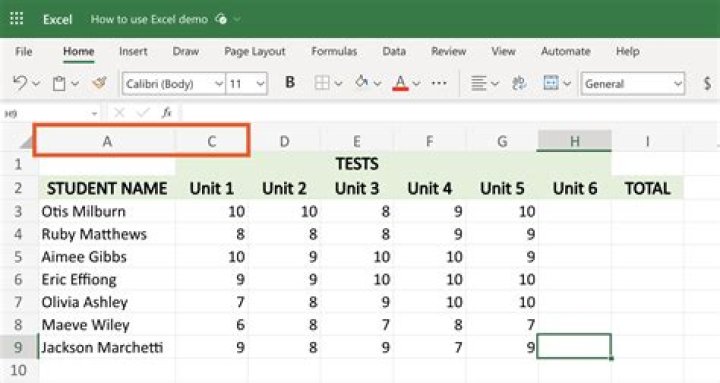Viewport: 720px width, 383px height.
Task: Open the View tab
Action: pyautogui.click(x=503, y=51)
